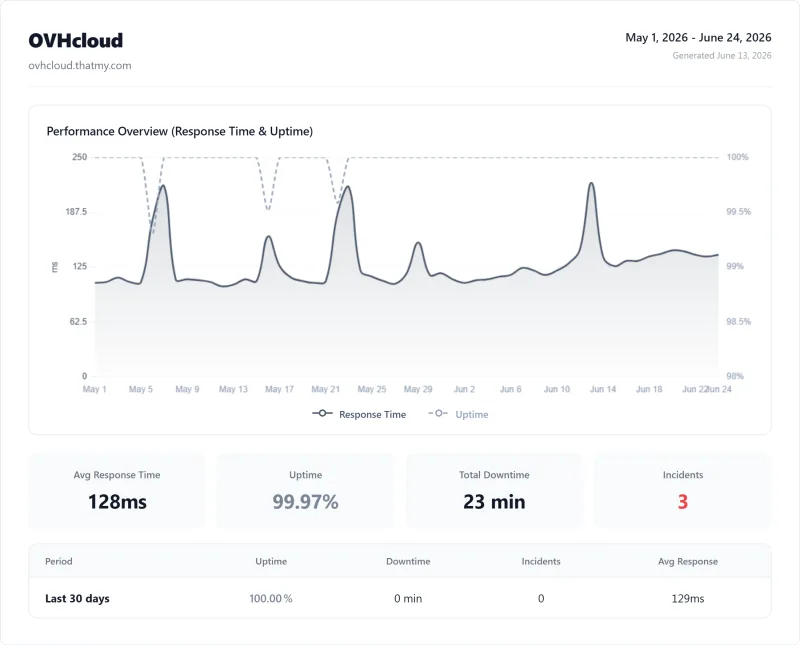Toggle the Response Time legend entry

[359, 414]
